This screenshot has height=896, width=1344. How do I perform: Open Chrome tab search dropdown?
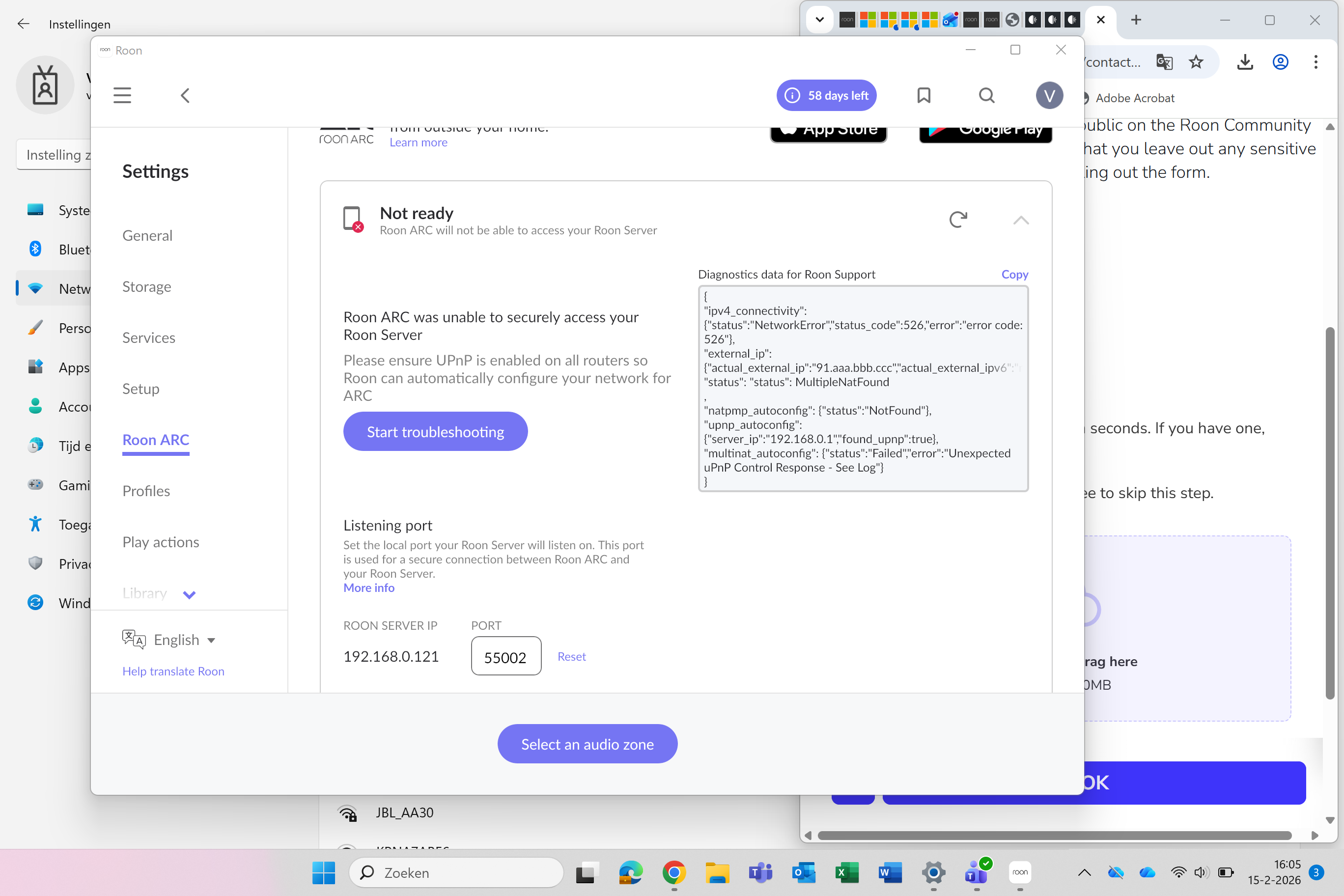(819, 20)
